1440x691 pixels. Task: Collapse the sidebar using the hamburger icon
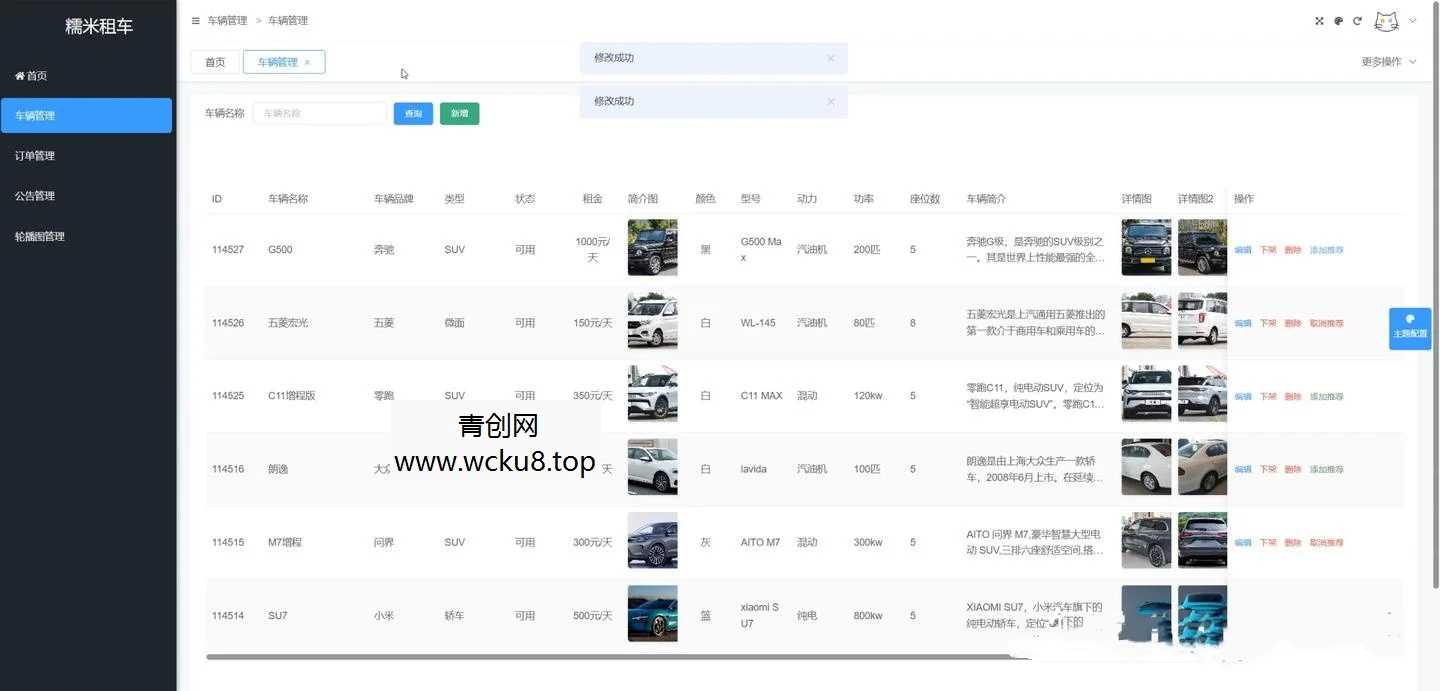(x=195, y=20)
